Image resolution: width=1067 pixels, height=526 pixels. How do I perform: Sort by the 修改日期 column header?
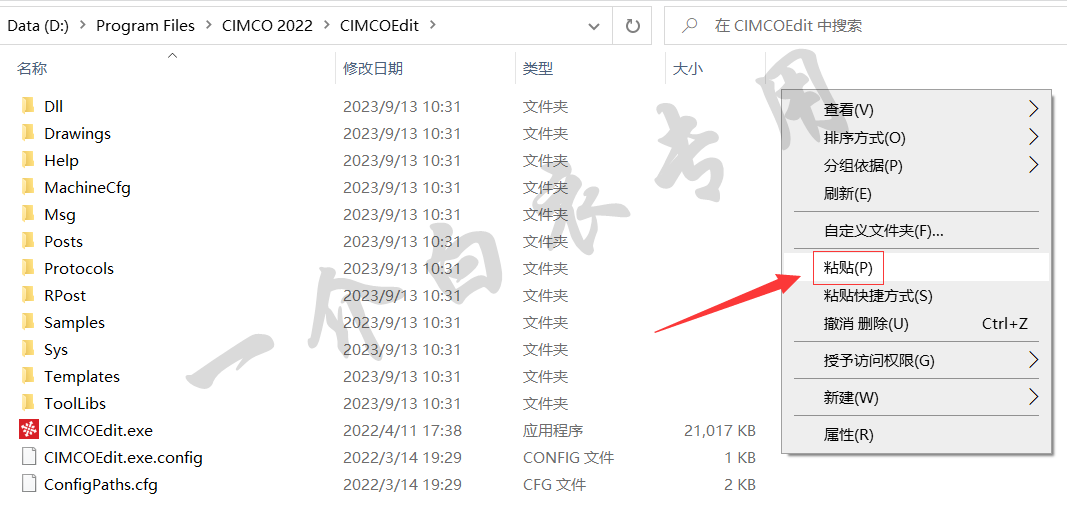tap(373, 68)
